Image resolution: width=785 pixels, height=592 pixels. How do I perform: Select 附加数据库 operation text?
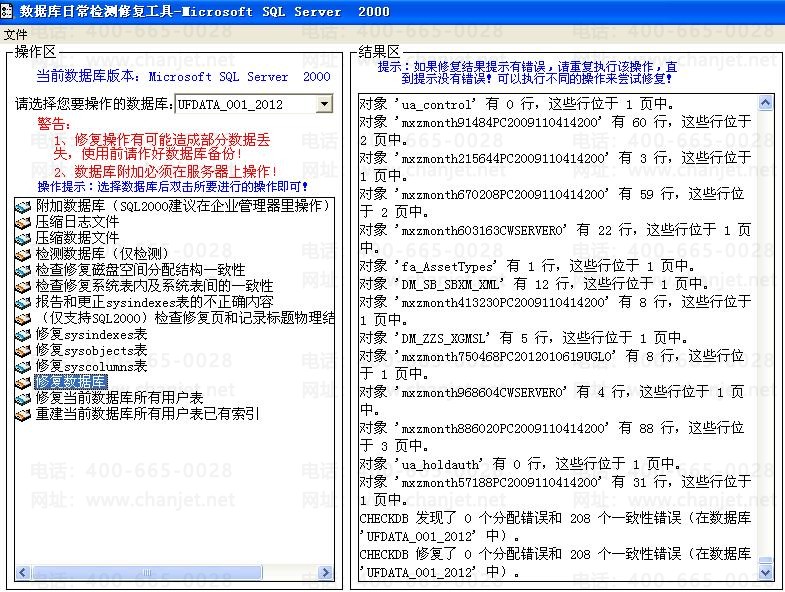click(x=184, y=206)
